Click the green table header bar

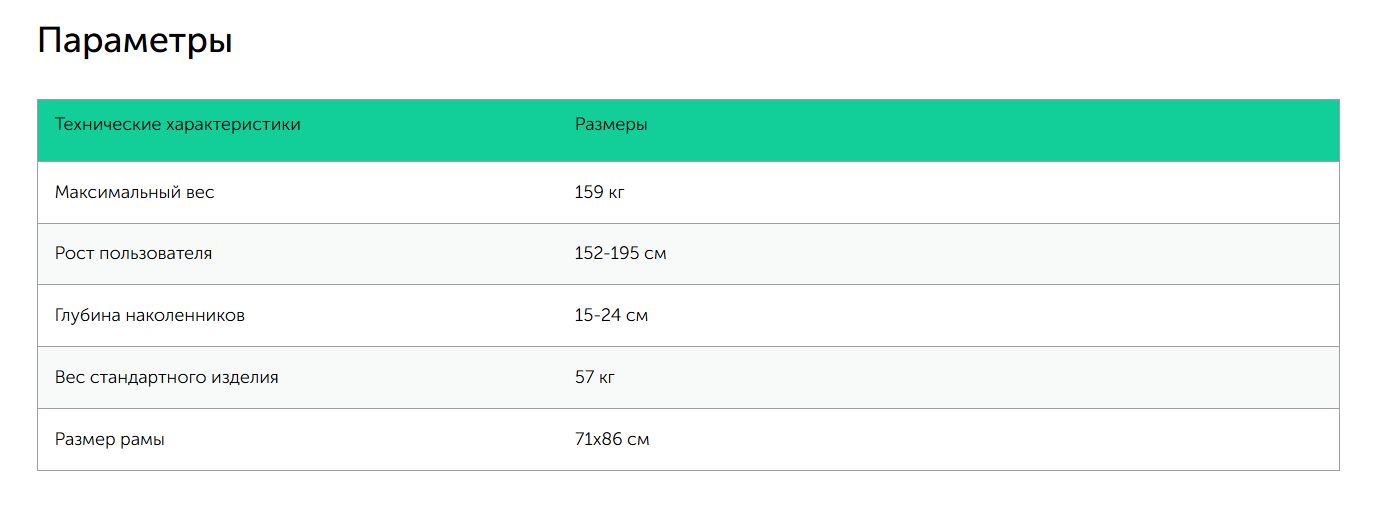coord(688,130)
